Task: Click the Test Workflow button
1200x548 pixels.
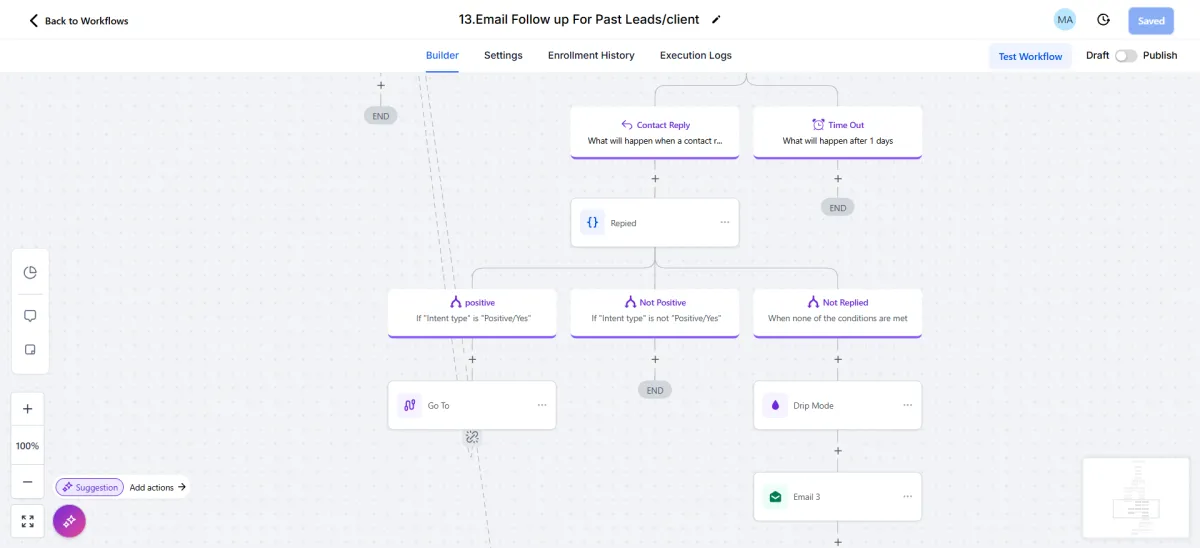Action: tap(1030, 56)
